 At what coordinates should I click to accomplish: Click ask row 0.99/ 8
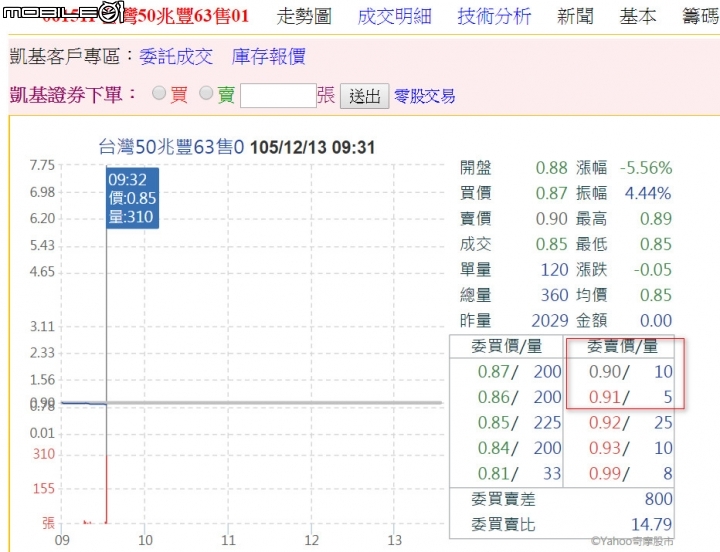[630, 473]
